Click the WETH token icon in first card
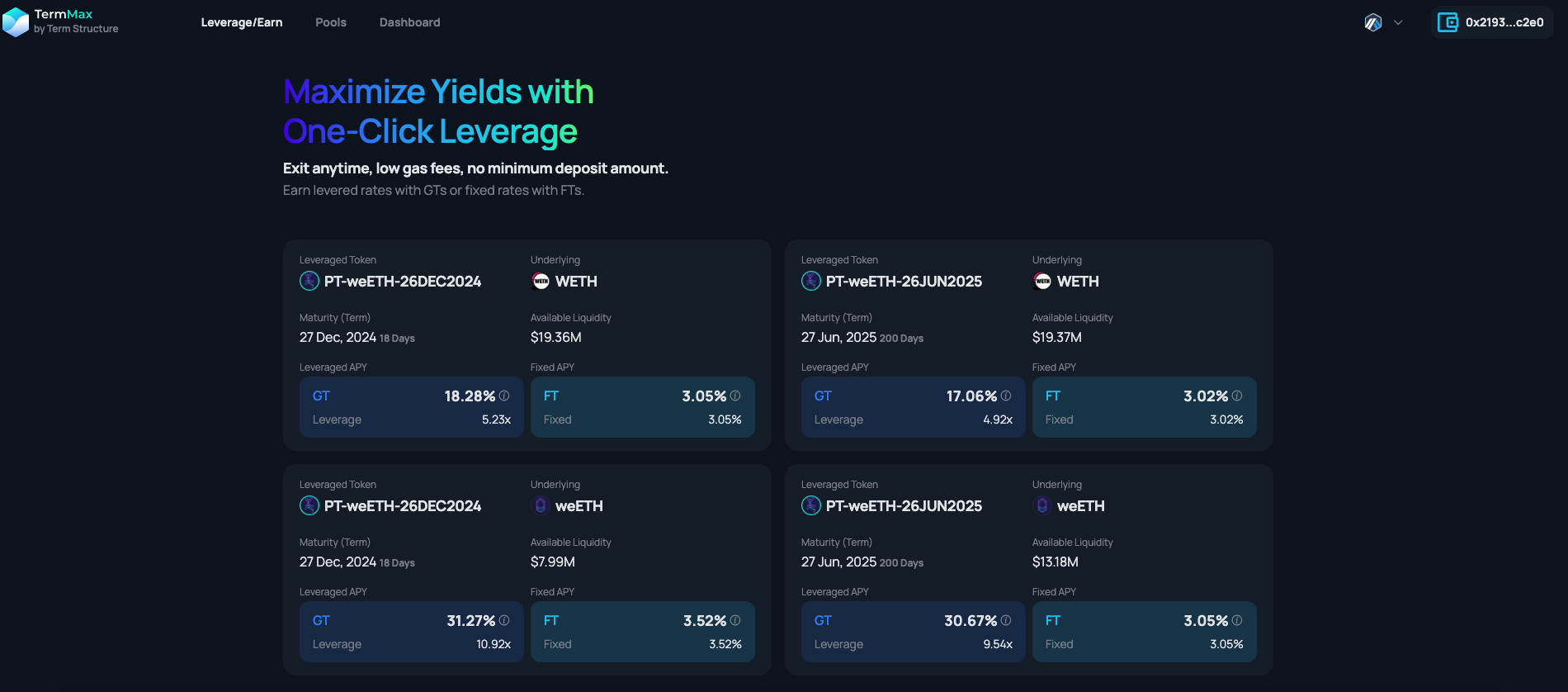Screen dimensions: 1568x692 (x=541, y=282)
